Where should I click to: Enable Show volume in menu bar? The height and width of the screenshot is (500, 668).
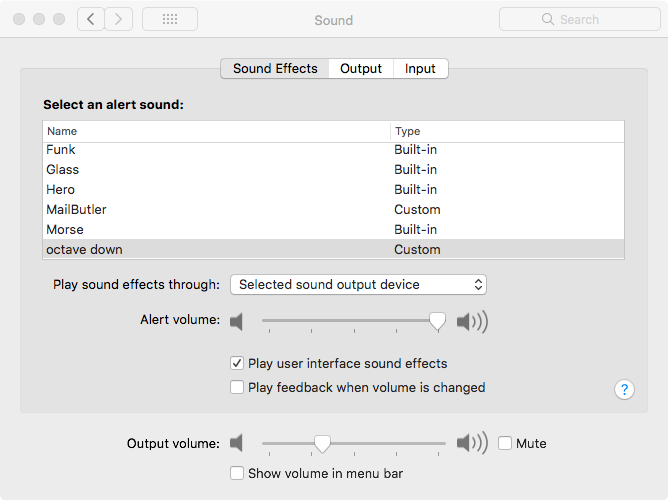click(x=237, y=473)
